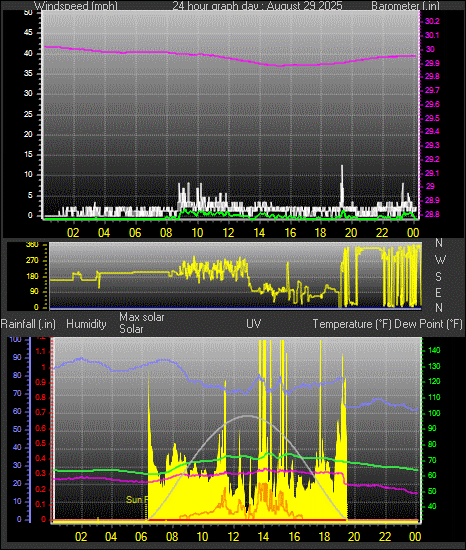The height and width of the screenshot is (550, 466).
Task: Click the Temperature (°F) legend label
Action: point(352,324)
